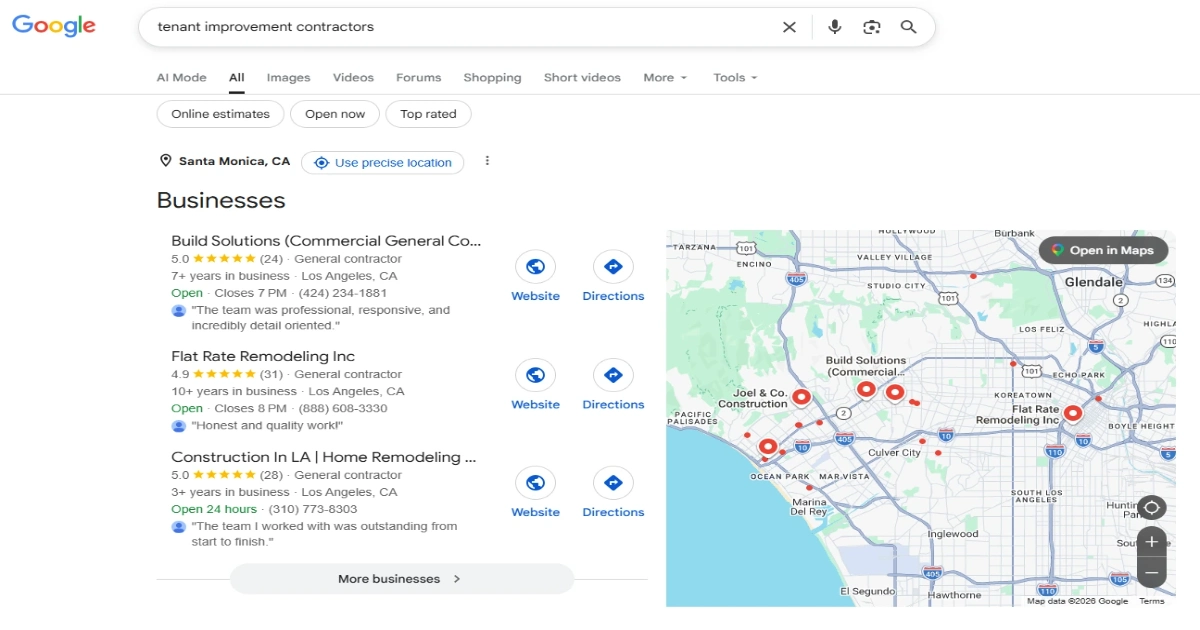Screen dimensions: 1200x630
Task: Click the Inglewood label on the map
Action: click(952, 534)
